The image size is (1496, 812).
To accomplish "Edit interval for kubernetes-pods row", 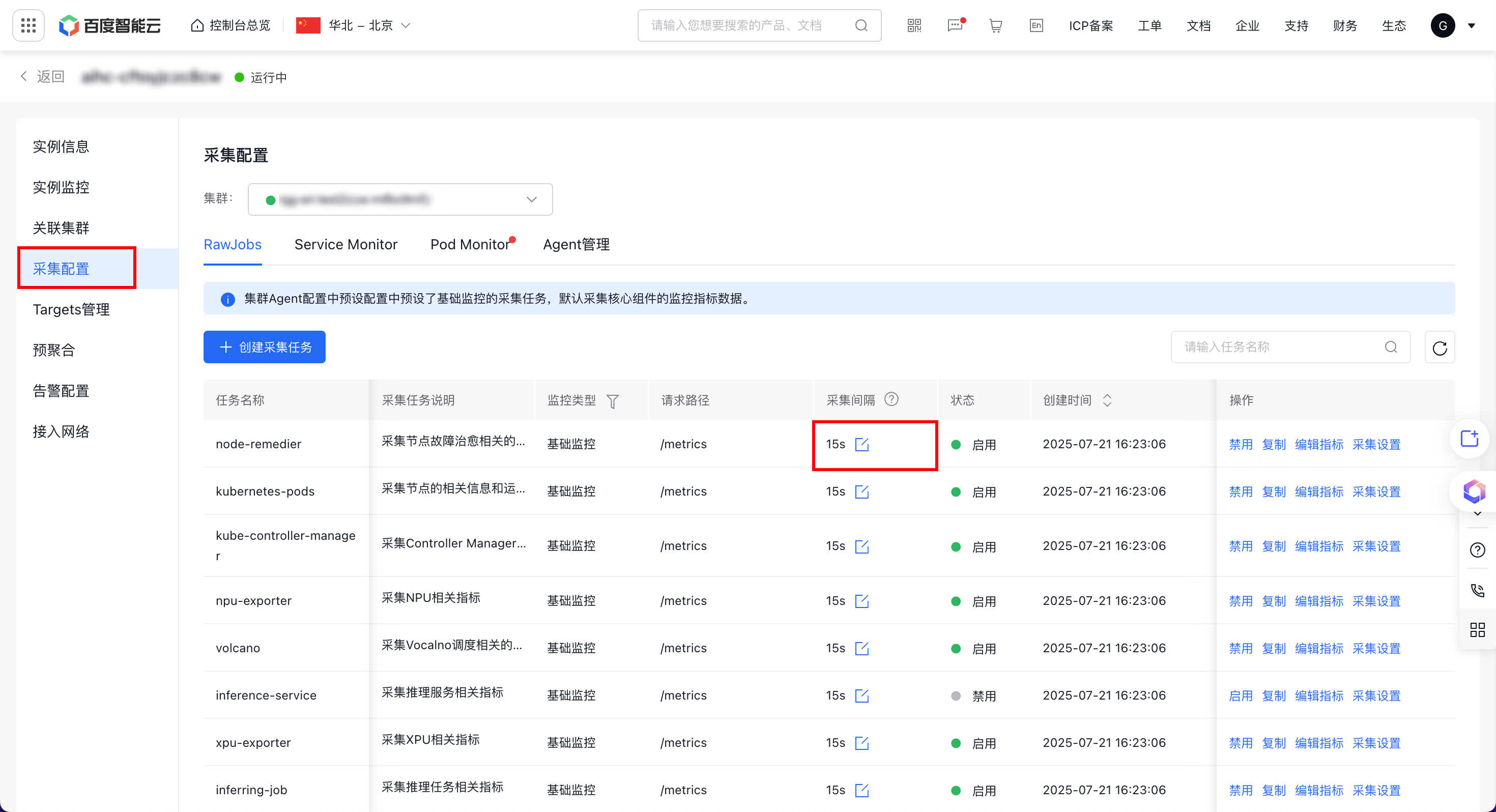I will click(862, 492).
